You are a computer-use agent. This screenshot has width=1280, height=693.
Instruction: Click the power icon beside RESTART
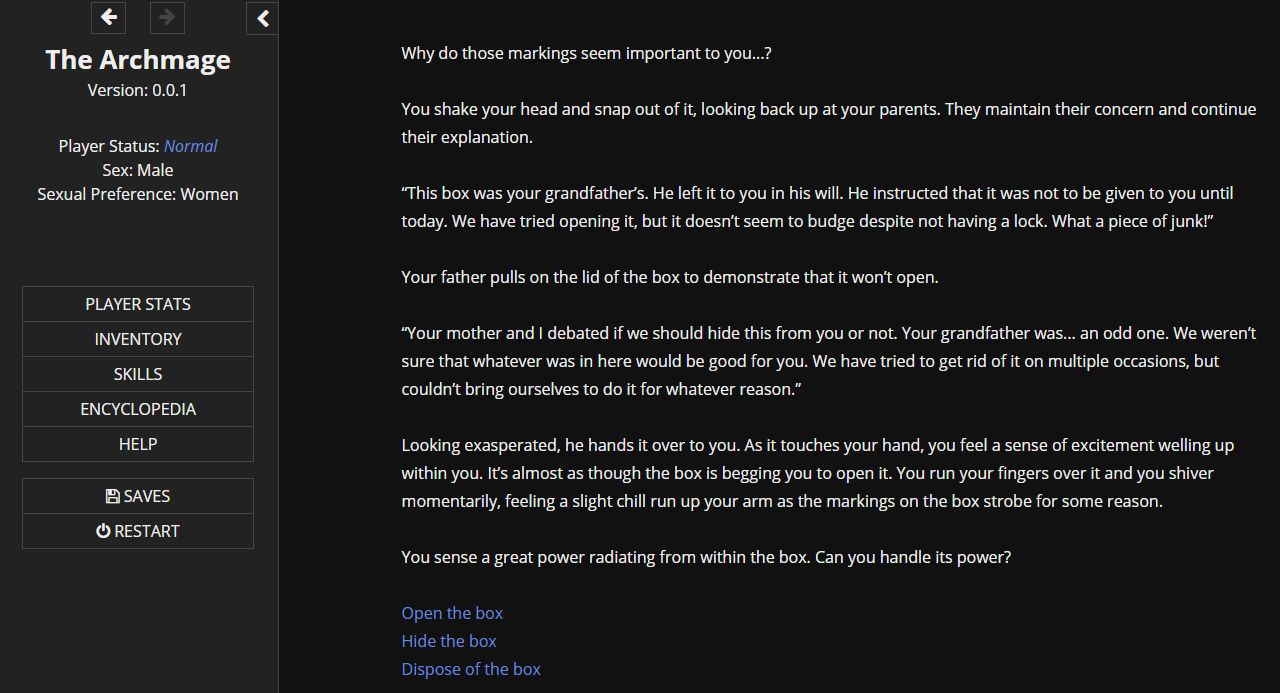[x=103, y=531]
